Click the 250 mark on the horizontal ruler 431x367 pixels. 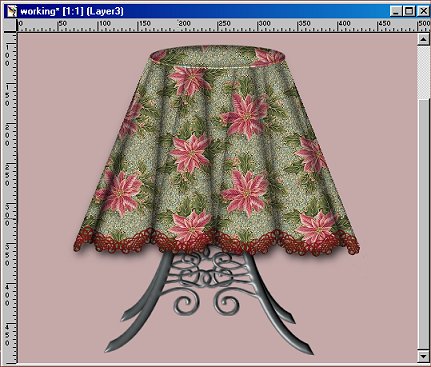tap(224, 24)
